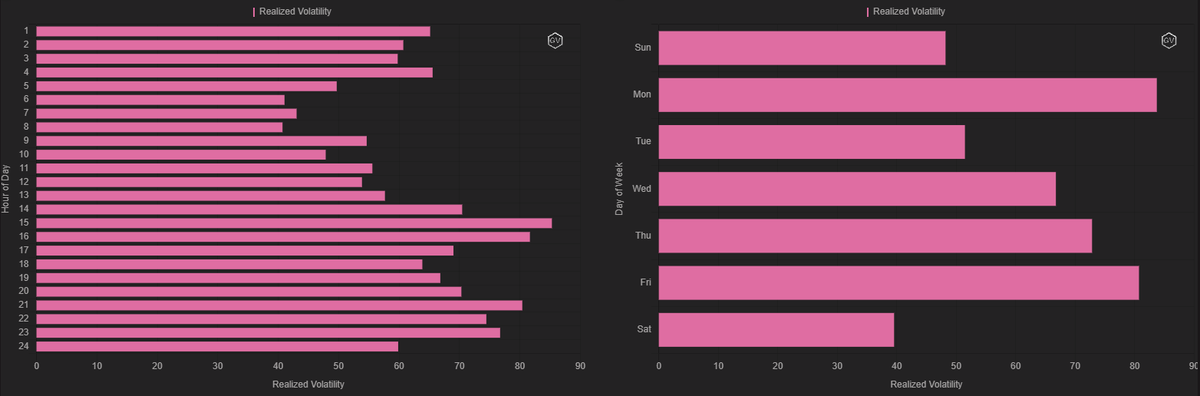Select the hour 1 volatility bar
Viewport: 1200px width, 396px height.
pos(233,31)
